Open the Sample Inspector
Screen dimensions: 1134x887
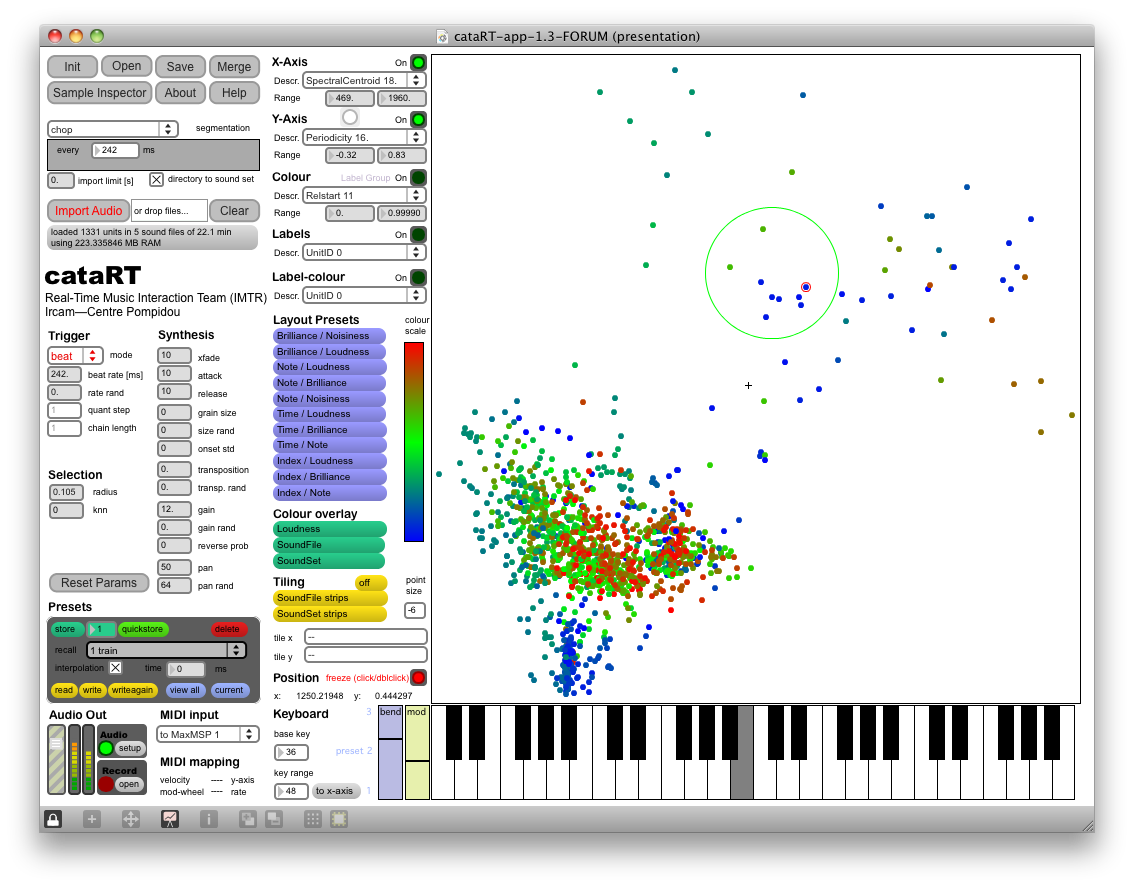(x=99, y=93)
